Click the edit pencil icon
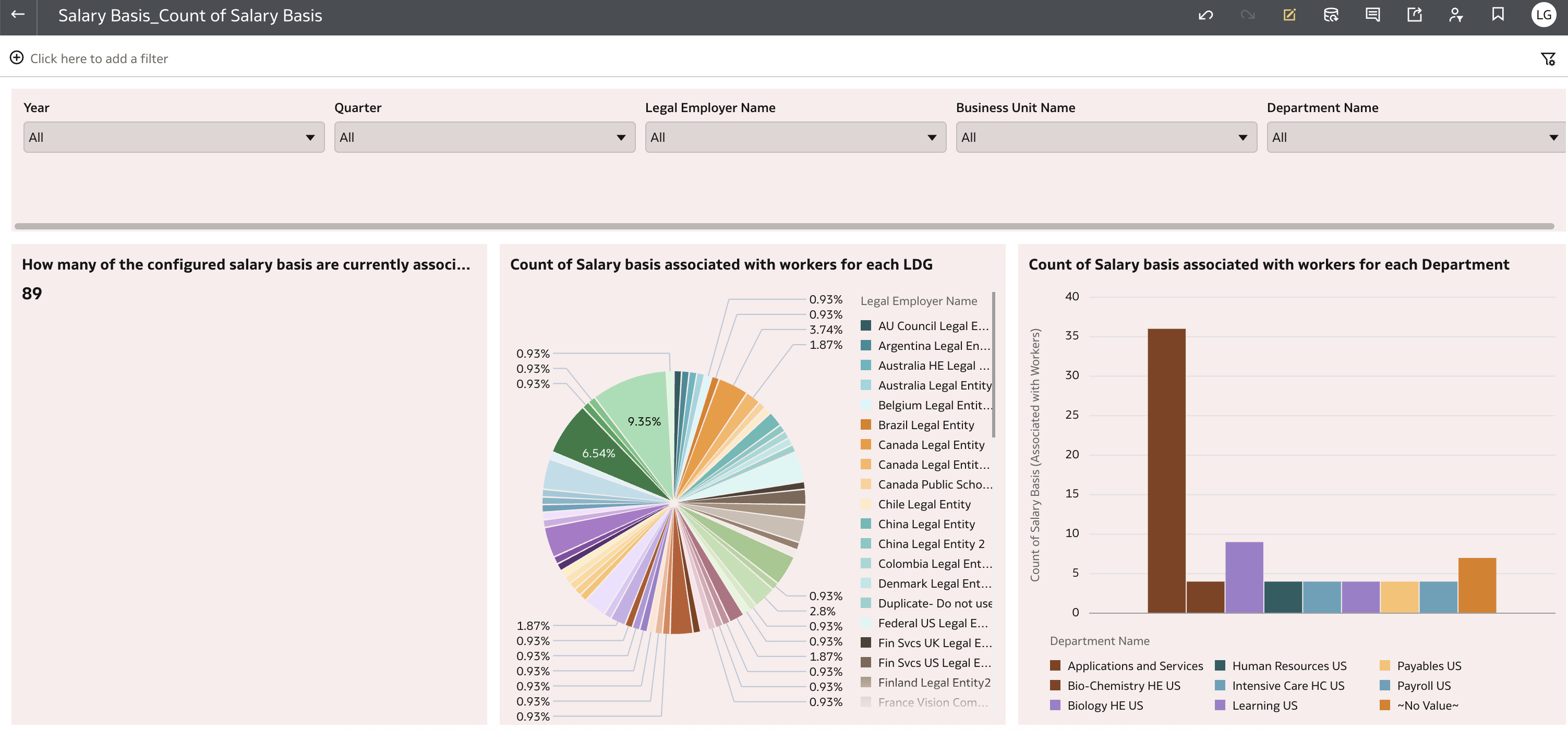The image size is (1568, 730). click(x=1289, y=15)
